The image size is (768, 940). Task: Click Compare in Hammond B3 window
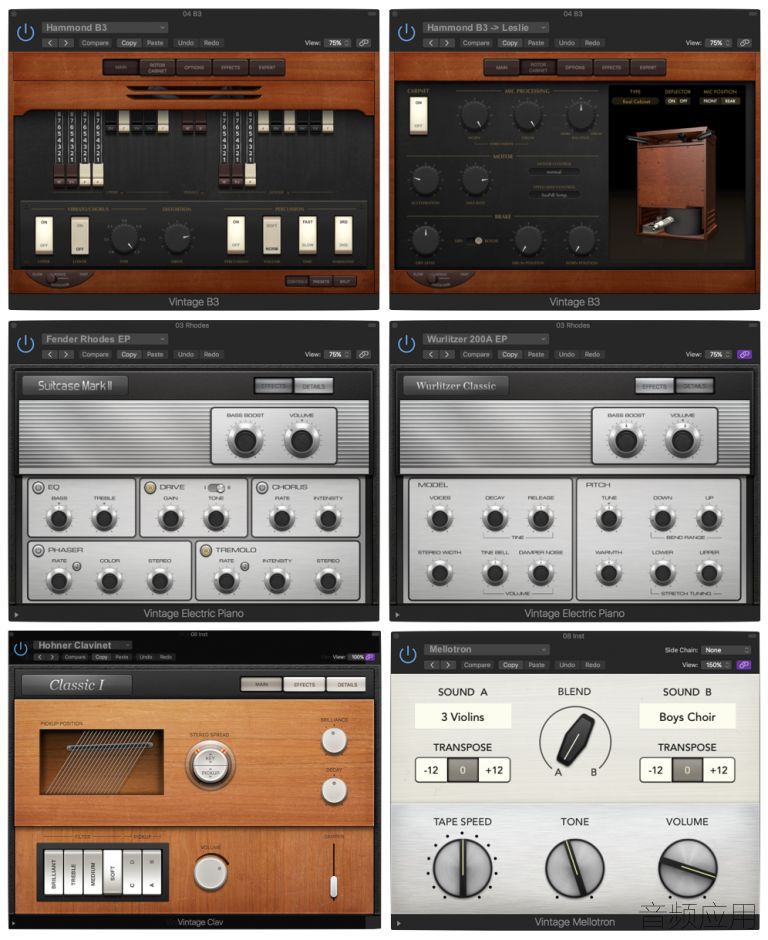[x=95, y=43]
